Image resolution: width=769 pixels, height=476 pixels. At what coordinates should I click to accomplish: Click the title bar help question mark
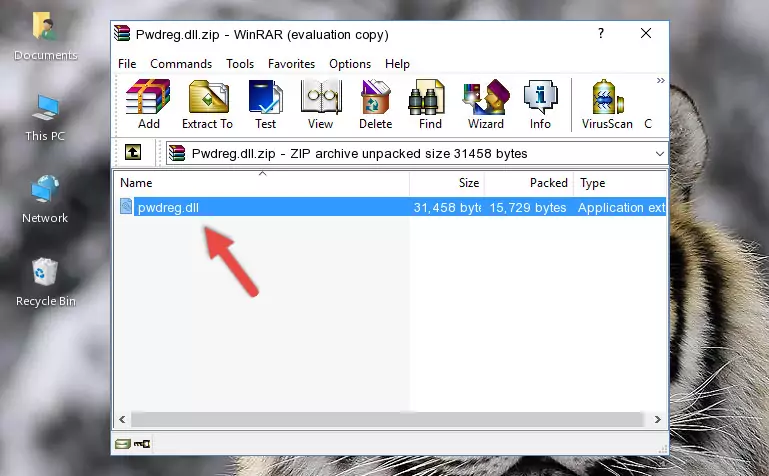coord(601,33)
